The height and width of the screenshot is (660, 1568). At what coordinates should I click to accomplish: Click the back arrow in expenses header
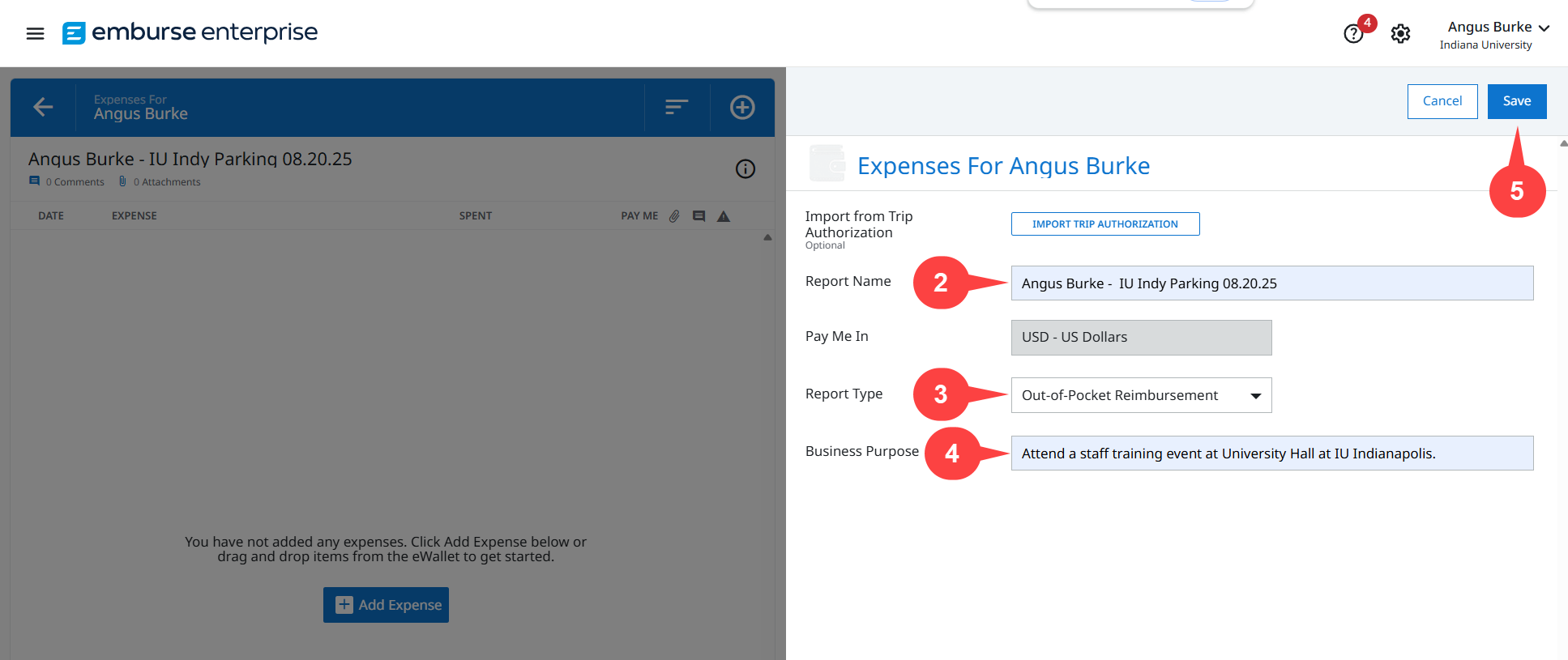[43, 107]
